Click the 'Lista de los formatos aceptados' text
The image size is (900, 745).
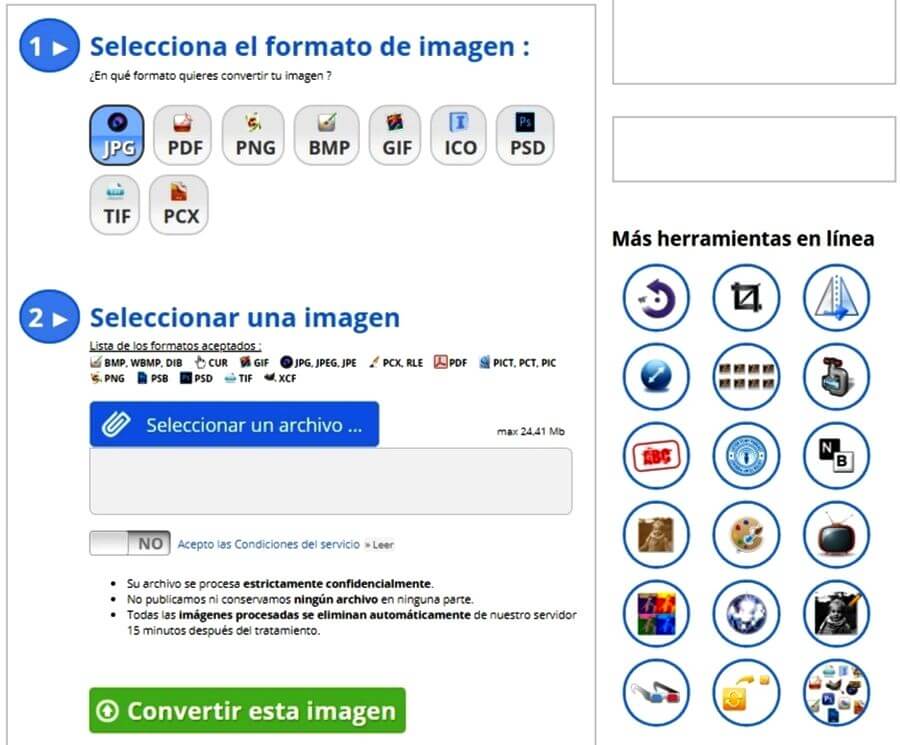pyautogui.click(x=175, y=346)
